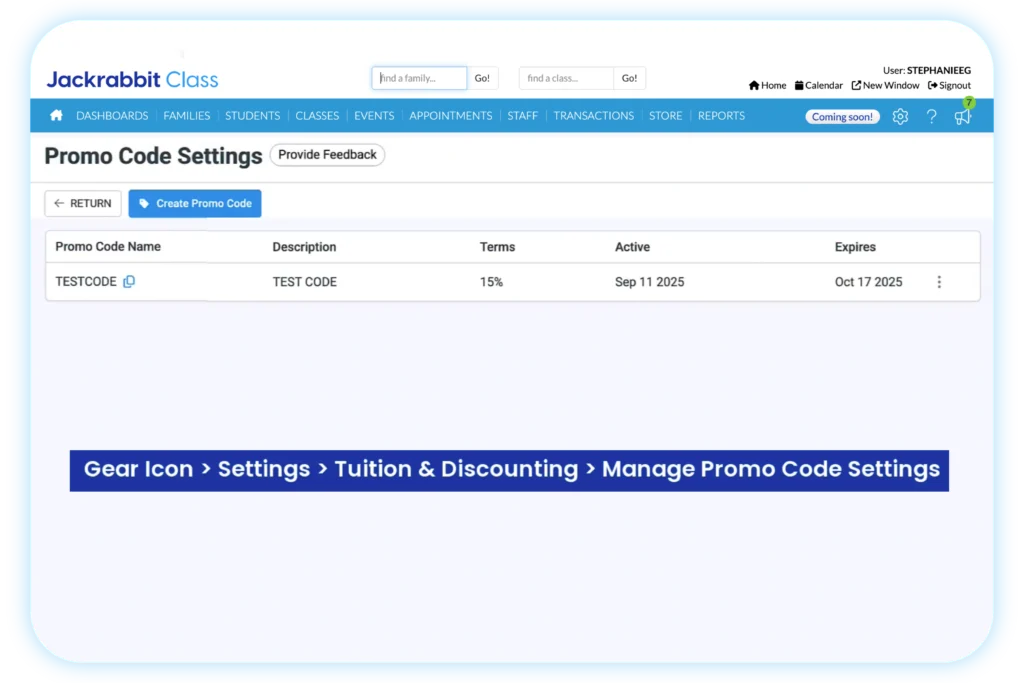This screenshot has width=1024, height=683.
Task: Open the megaphone announcements icon
Action: click(962, 117)
